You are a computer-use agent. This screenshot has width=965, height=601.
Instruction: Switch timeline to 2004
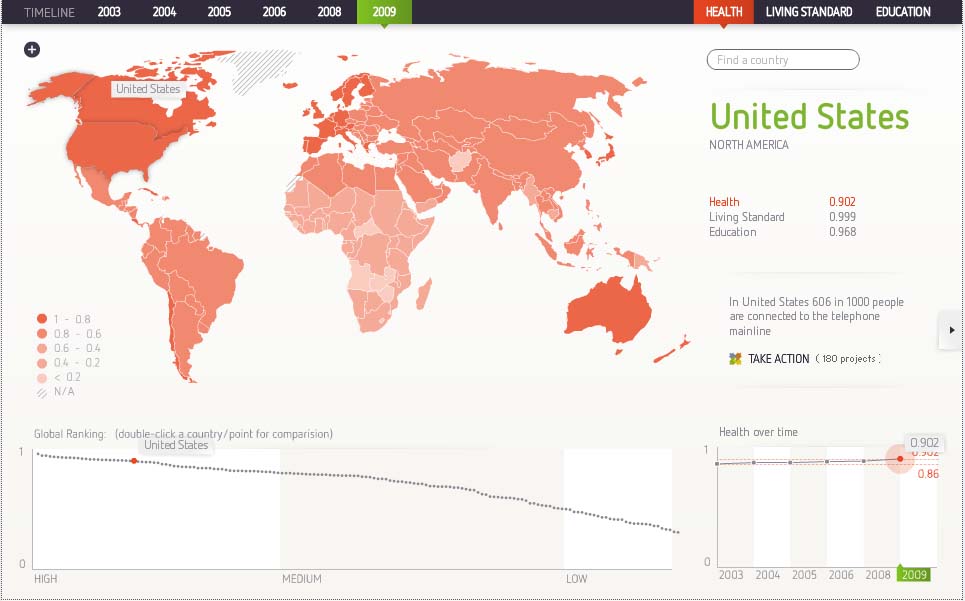[x=164, y=12]
